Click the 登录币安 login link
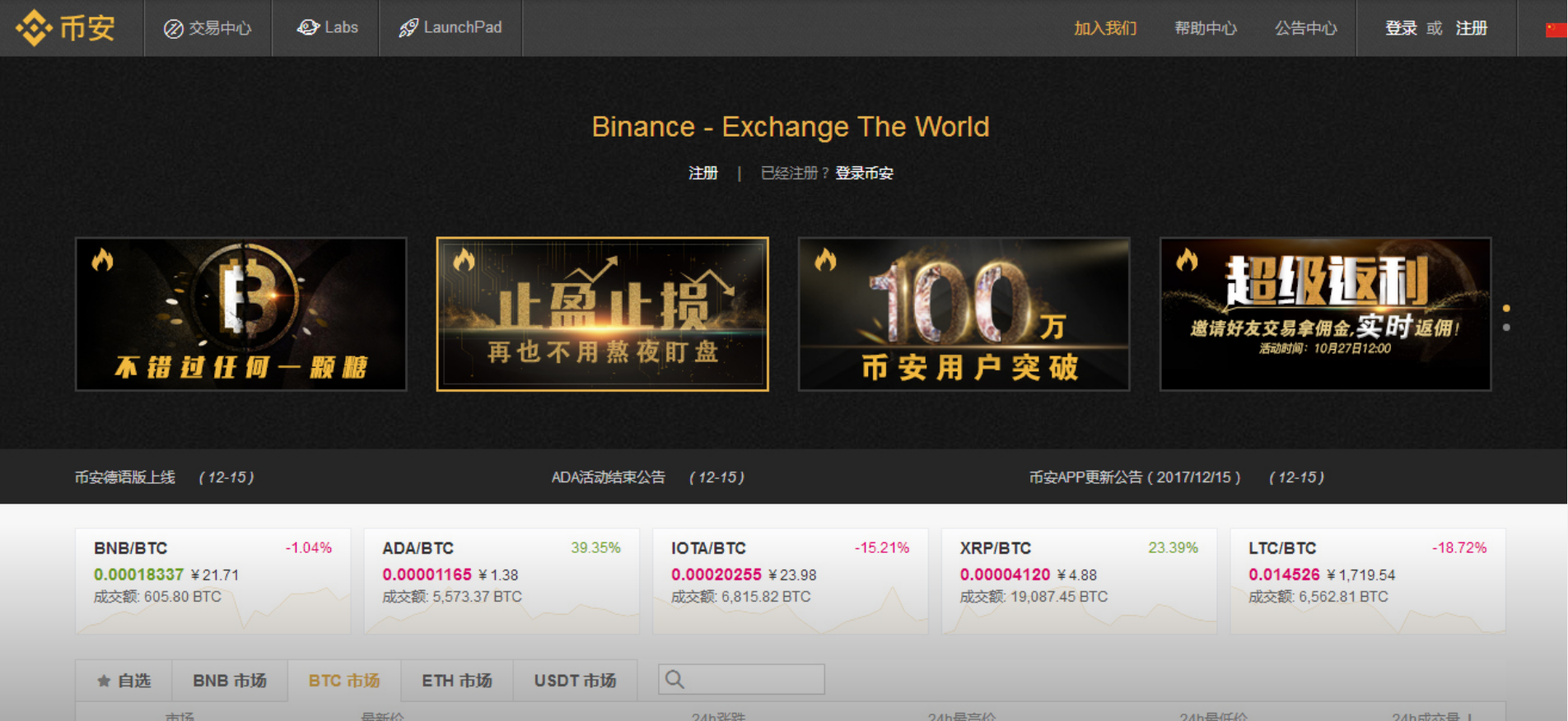The height and width of the screenshot is (721, 1568). (864, 173)
